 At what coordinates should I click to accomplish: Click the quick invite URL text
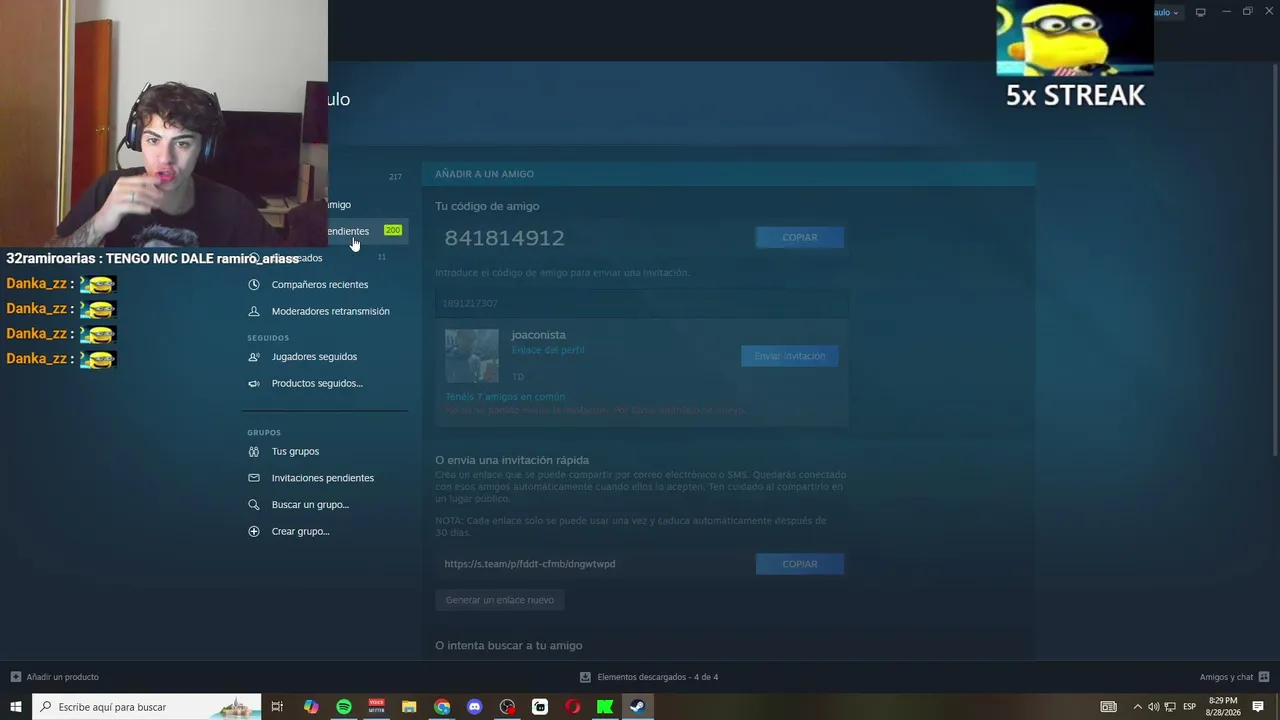coord(530,564)
